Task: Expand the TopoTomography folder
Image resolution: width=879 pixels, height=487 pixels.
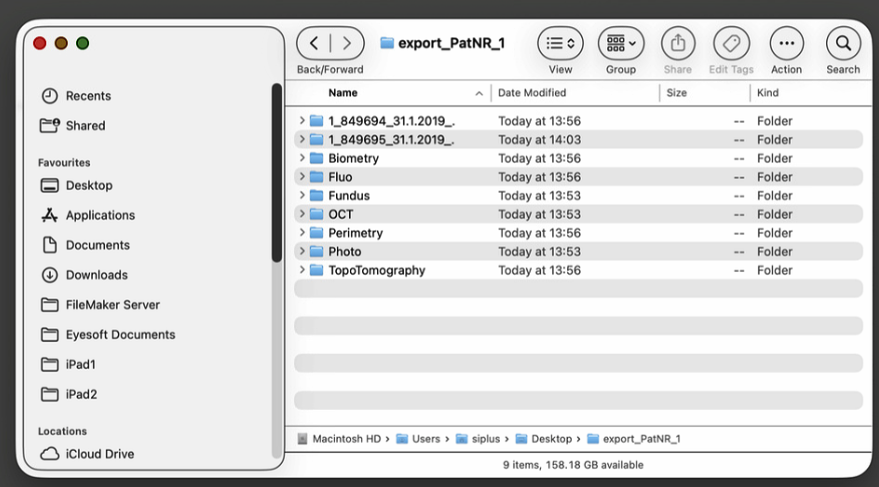Action: (302, 270)
